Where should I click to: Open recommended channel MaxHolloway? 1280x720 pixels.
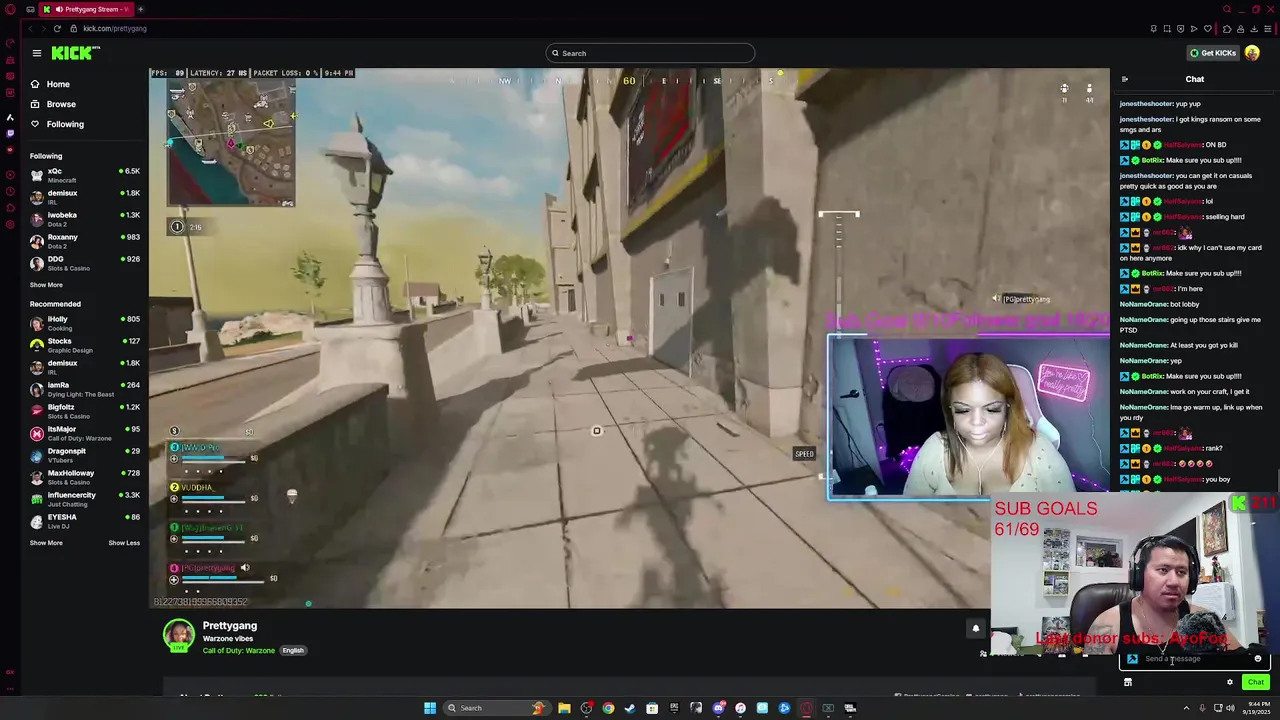85,477
